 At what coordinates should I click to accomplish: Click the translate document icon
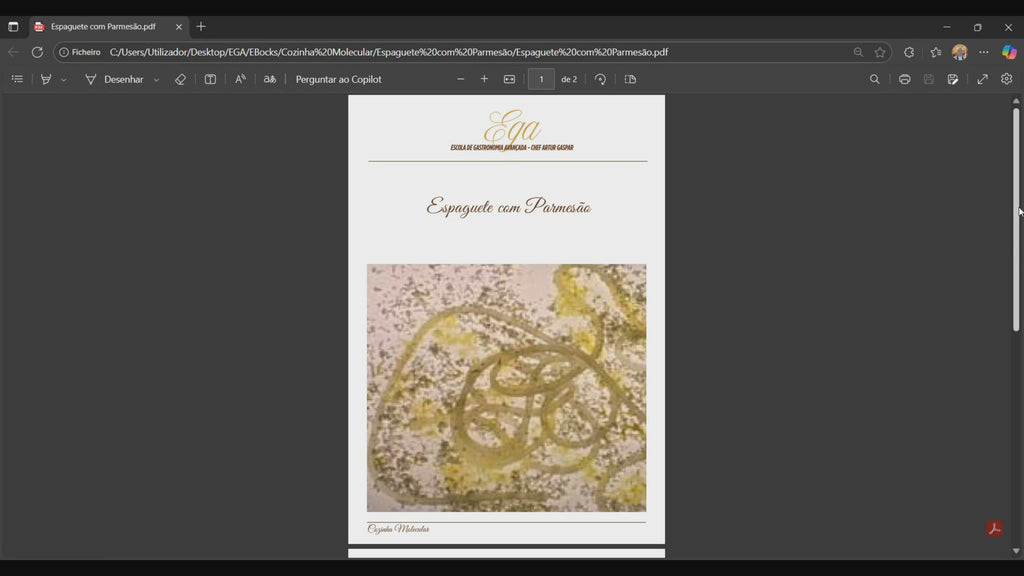coord(269,79)
